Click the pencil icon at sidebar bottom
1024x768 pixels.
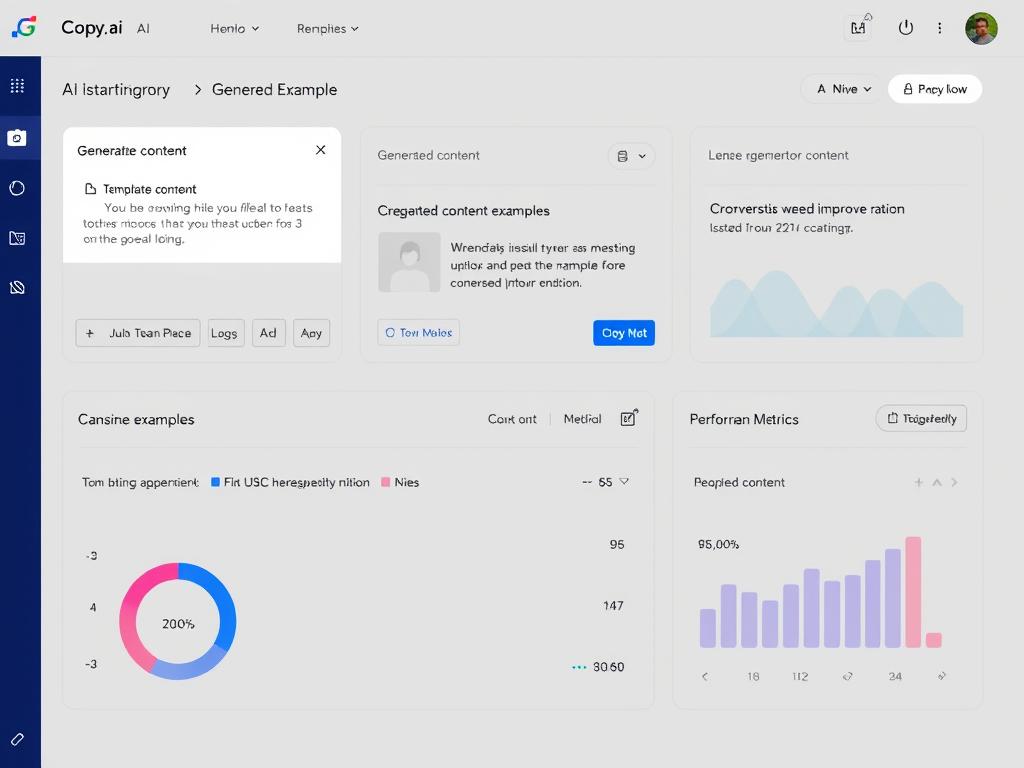pos(18,739)
